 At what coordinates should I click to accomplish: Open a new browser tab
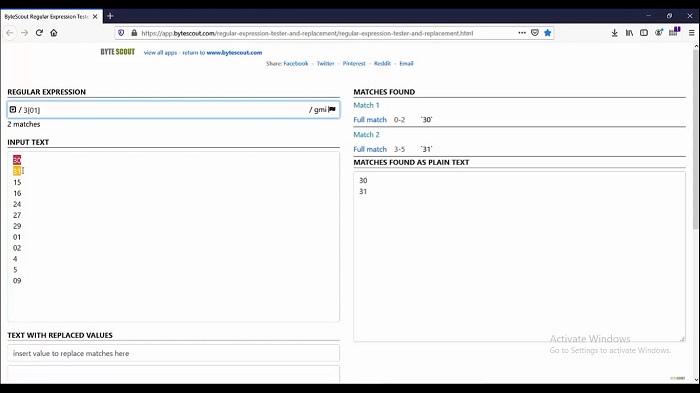(110, 16)
